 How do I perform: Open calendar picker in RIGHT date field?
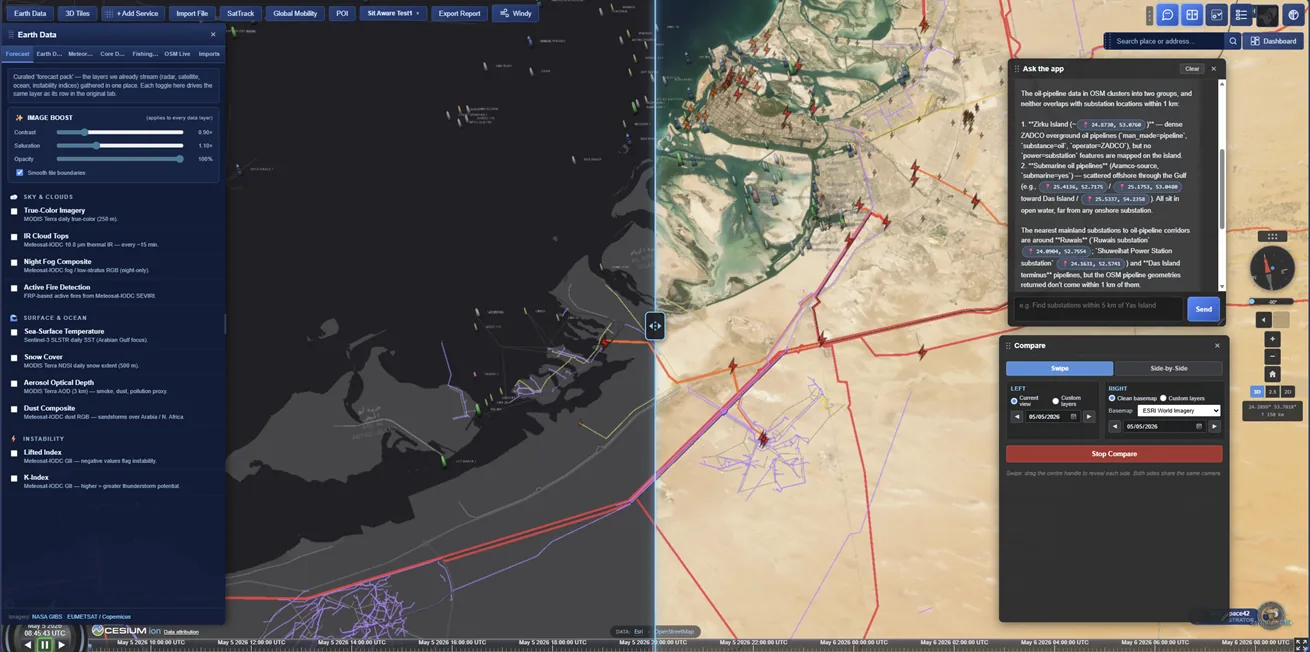[1199, 426]
